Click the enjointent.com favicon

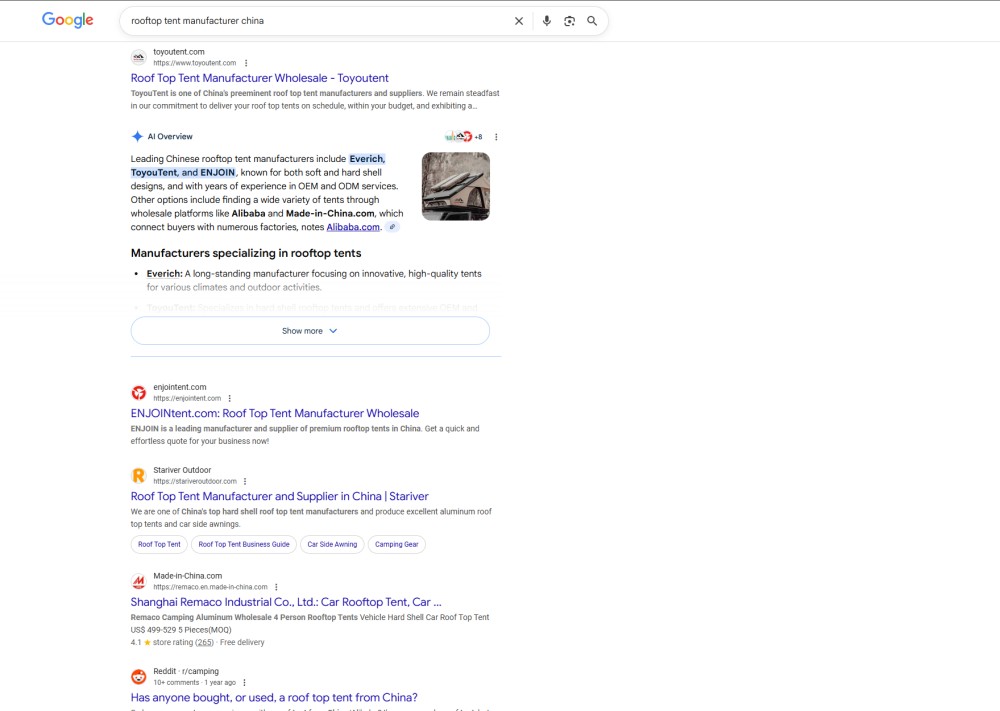click(139, 392)
